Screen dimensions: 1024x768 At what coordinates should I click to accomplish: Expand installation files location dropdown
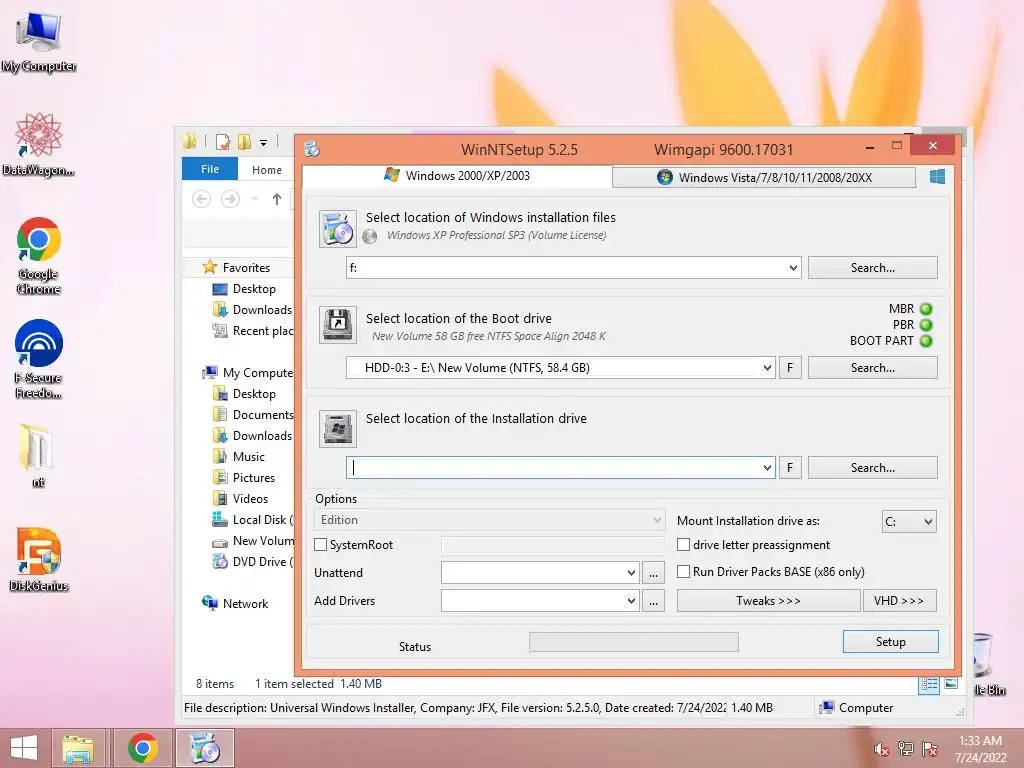point(793,268)
